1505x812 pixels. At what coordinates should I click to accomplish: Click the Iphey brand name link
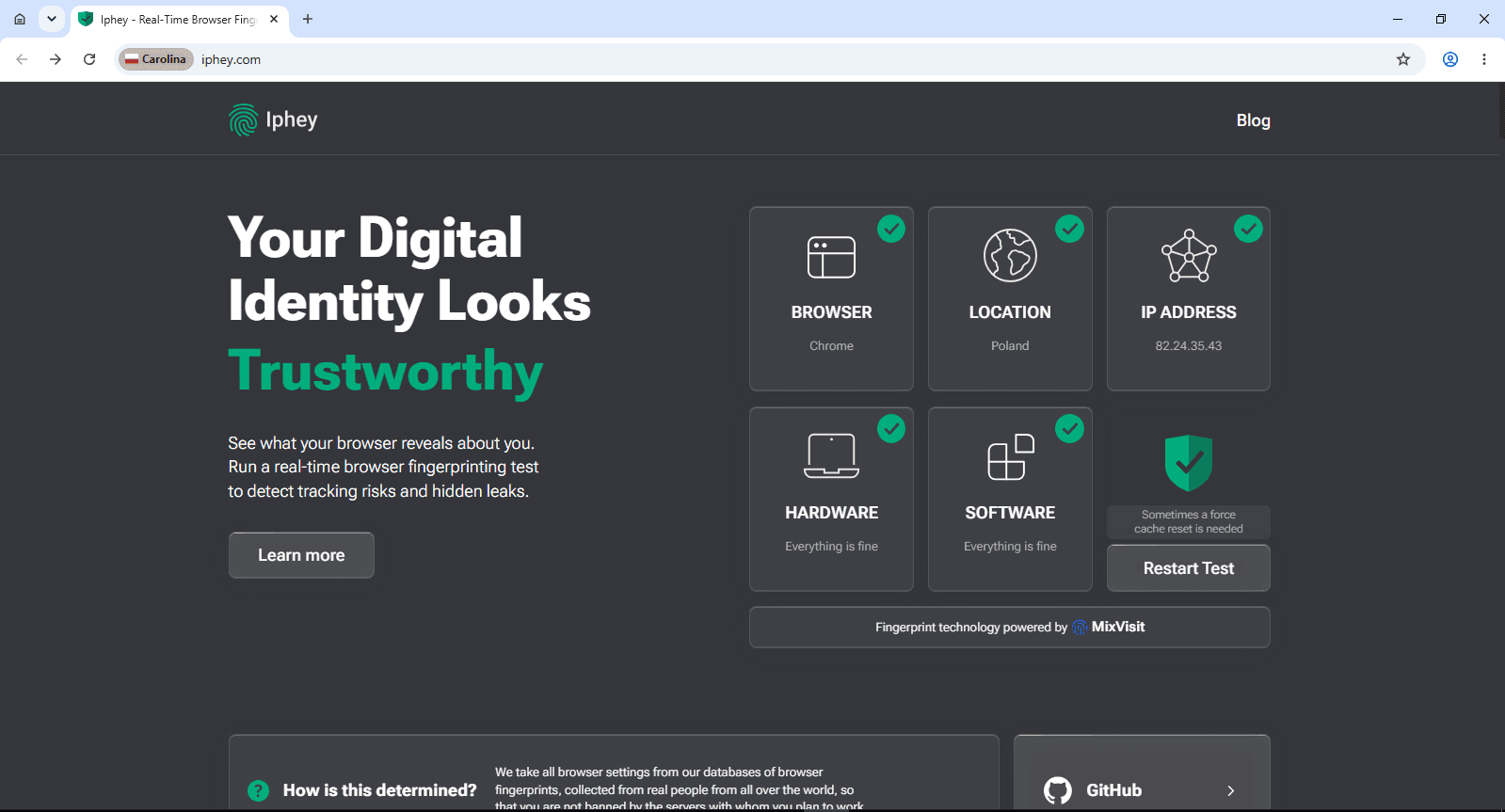pos(292,119)
